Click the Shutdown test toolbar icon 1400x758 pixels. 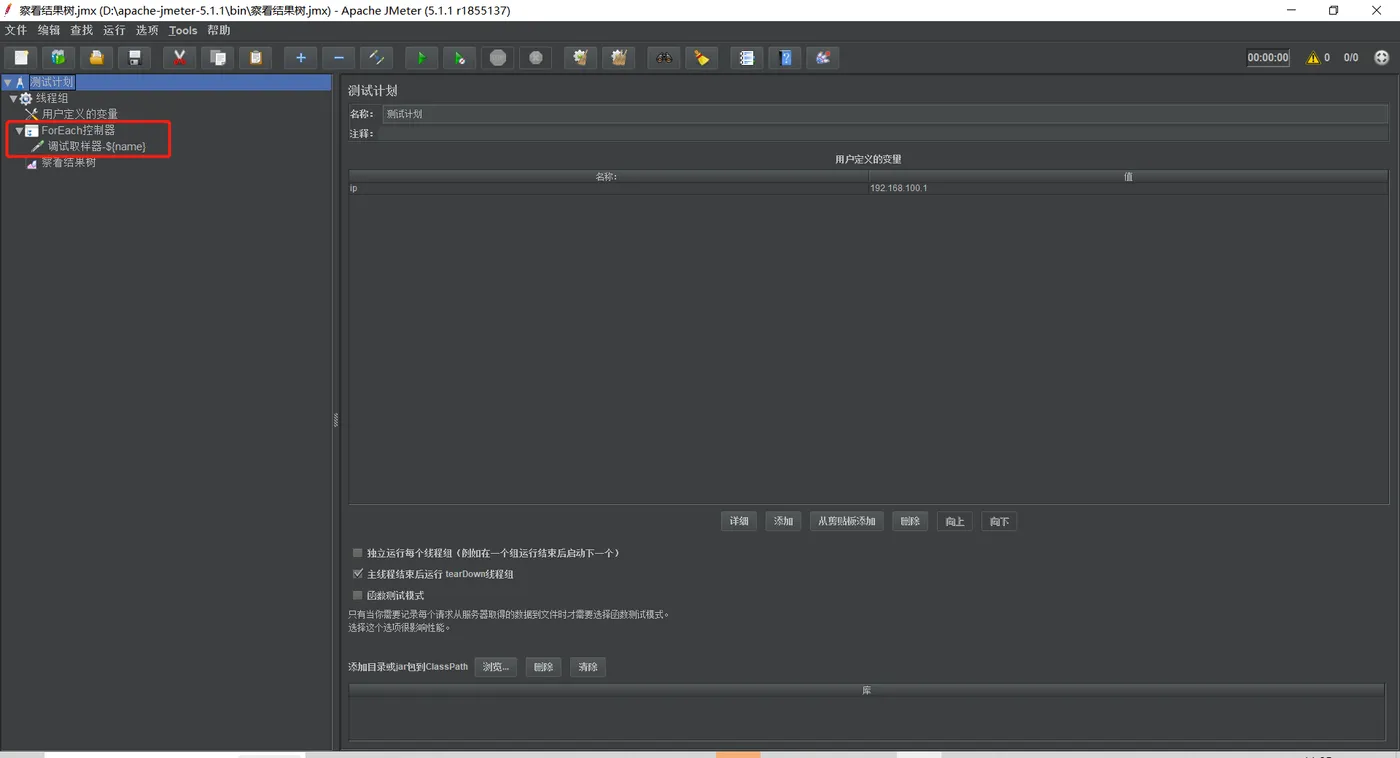[x=536, y=58]
